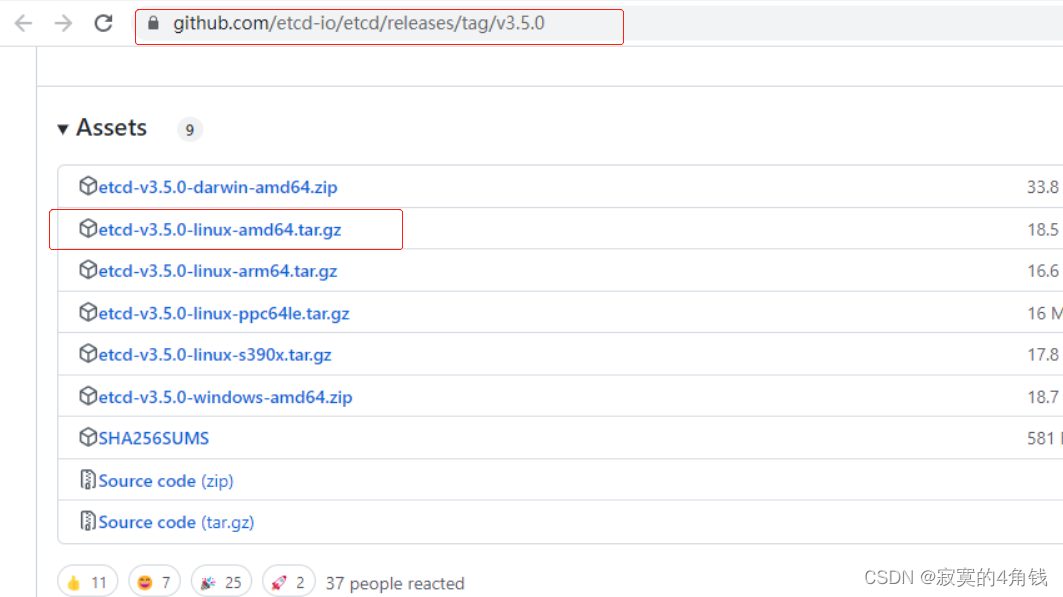Click the browser back arrow
This screenshot has height=597, width=1063.
pyautogui.click(x=22, y=22)
